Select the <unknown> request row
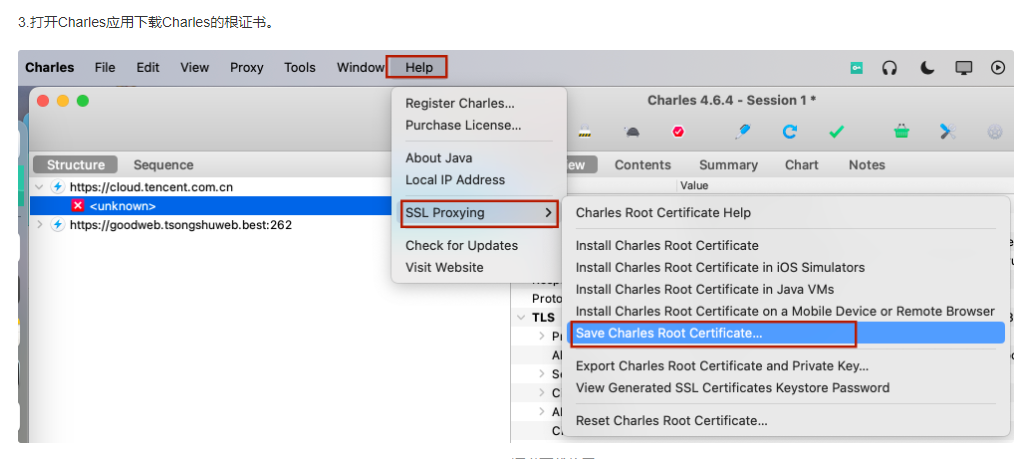Viewport: 1017px width, 459px height. tap(211, 206)
